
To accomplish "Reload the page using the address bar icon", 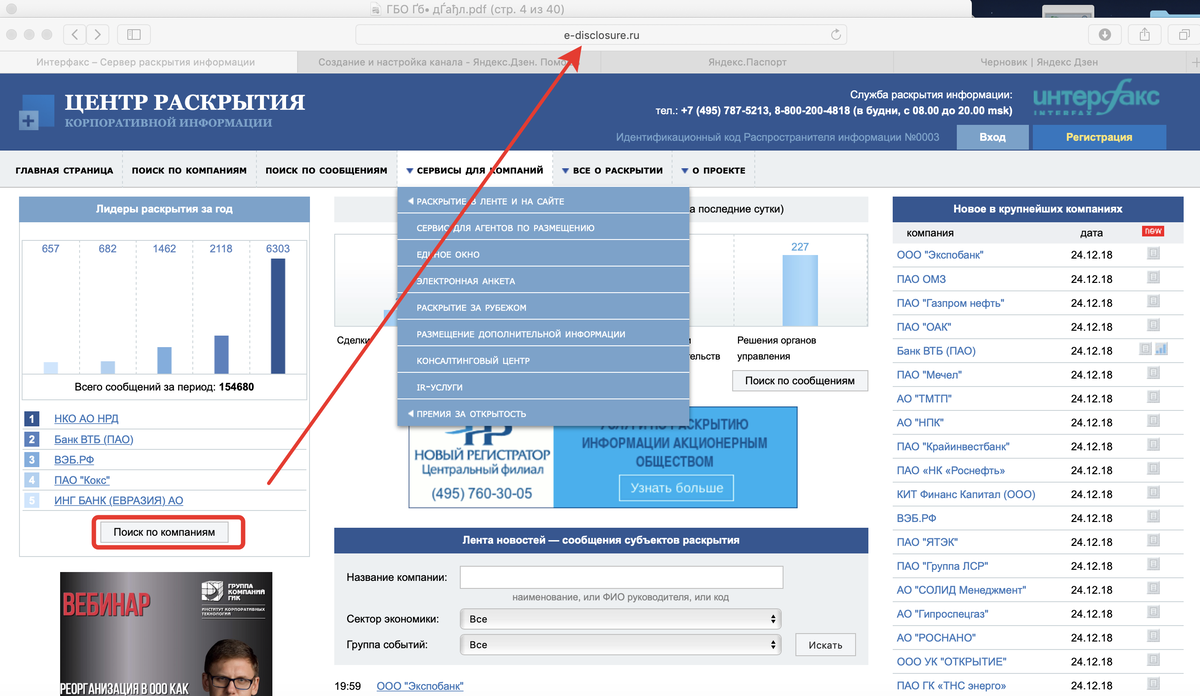I will point(835,34).
